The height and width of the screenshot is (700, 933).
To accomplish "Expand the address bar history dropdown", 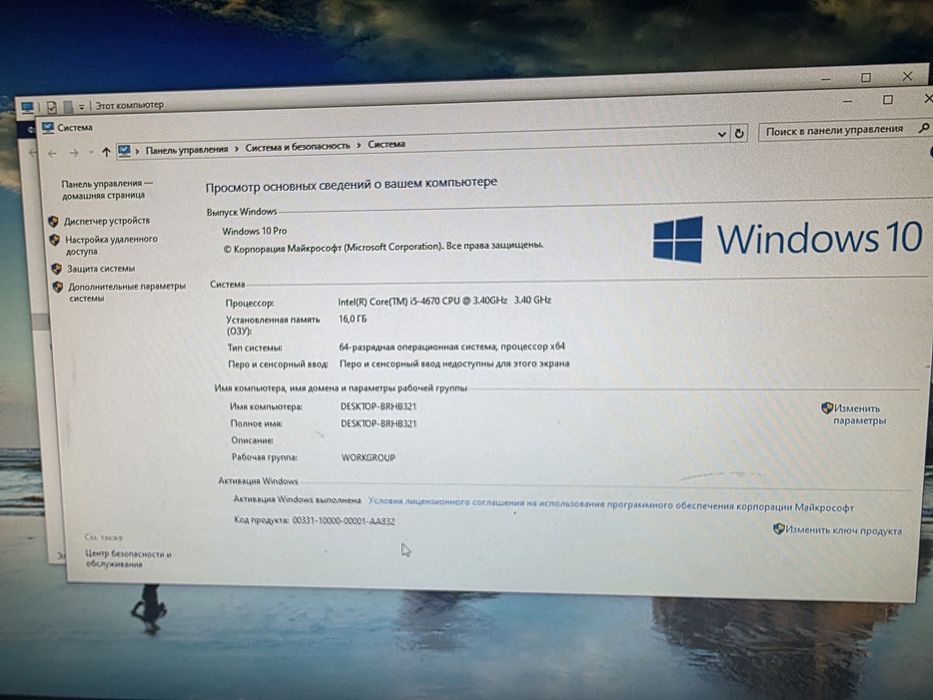I will pyautogui.click(x=721, y=134).
